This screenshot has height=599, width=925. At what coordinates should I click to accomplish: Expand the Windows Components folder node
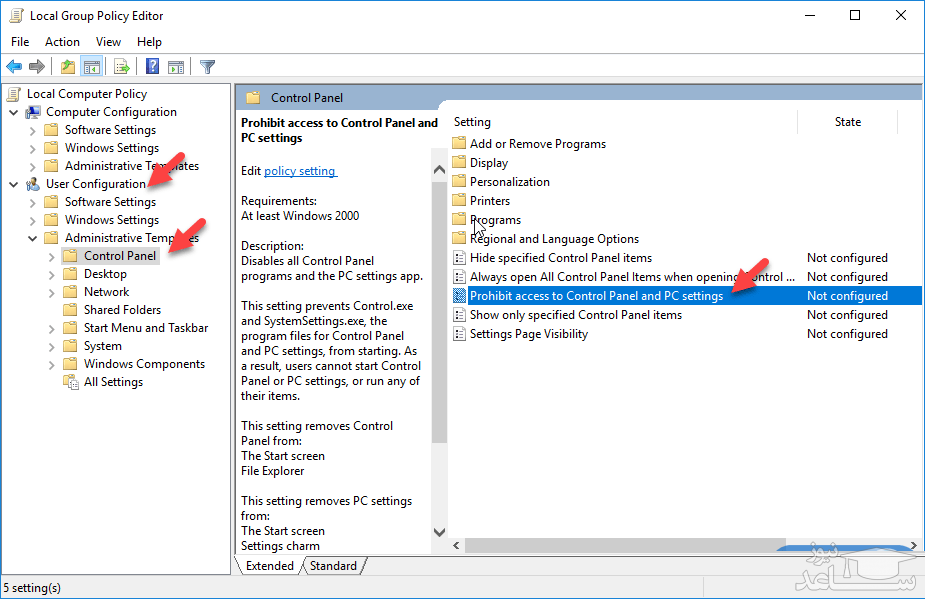click(x=52, y=364)
